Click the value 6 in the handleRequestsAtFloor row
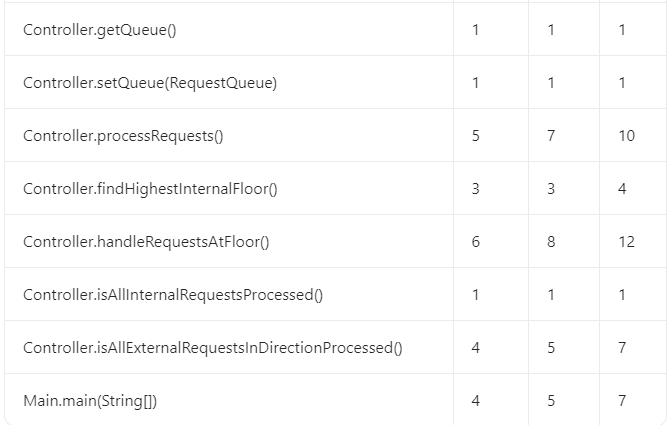 (x=475, y=241)
